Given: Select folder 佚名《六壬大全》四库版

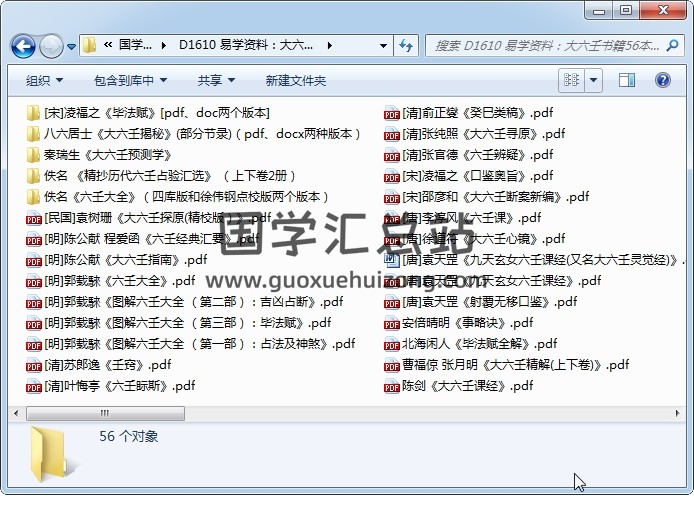Looking at the screenshot, I should (177, 197).
